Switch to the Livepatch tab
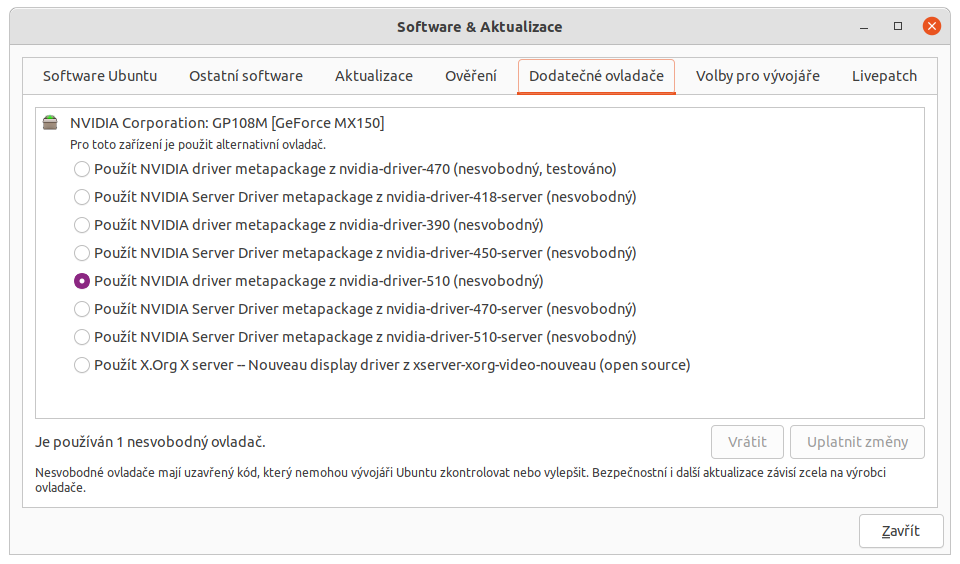 pyautogui.click(x=884, y=76)
